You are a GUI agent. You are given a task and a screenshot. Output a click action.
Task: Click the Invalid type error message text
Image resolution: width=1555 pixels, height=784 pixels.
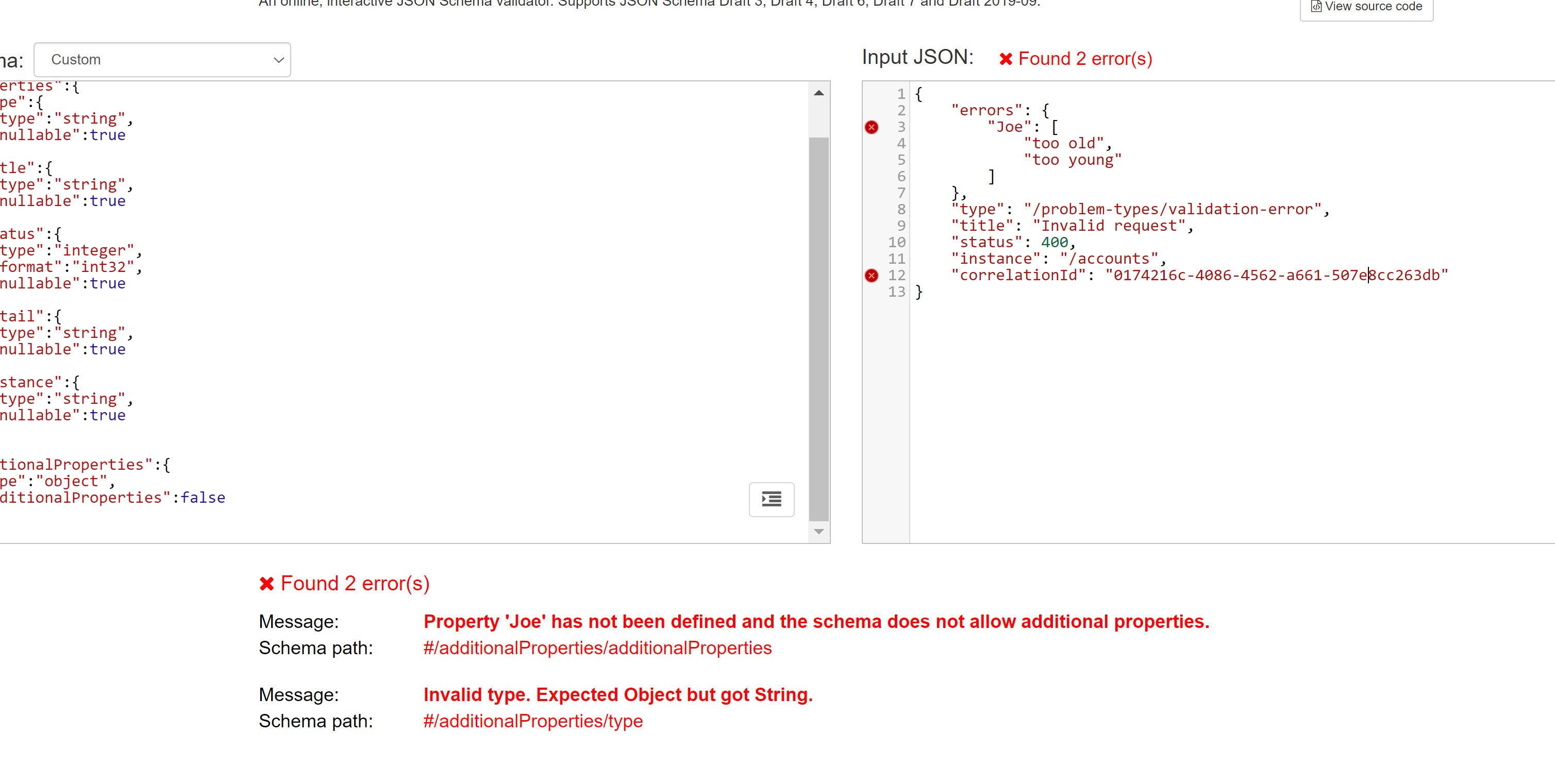(617, 695)
